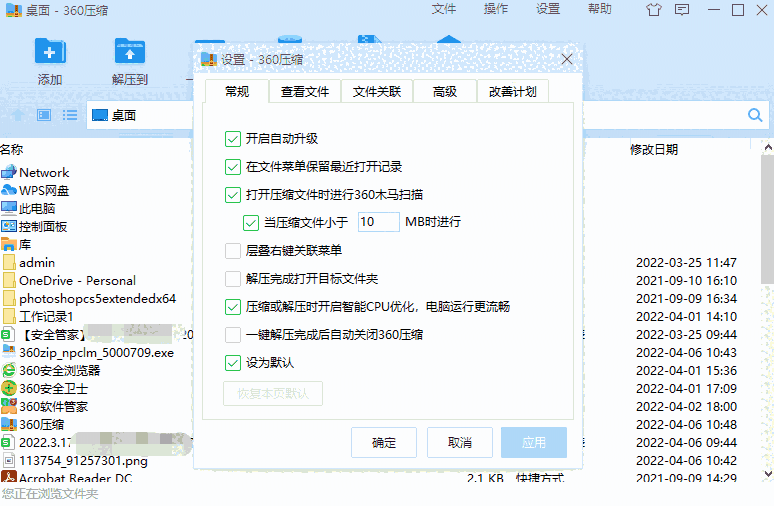
Task: Switch to the 查看文件 tab
Action: coord(305,91)
